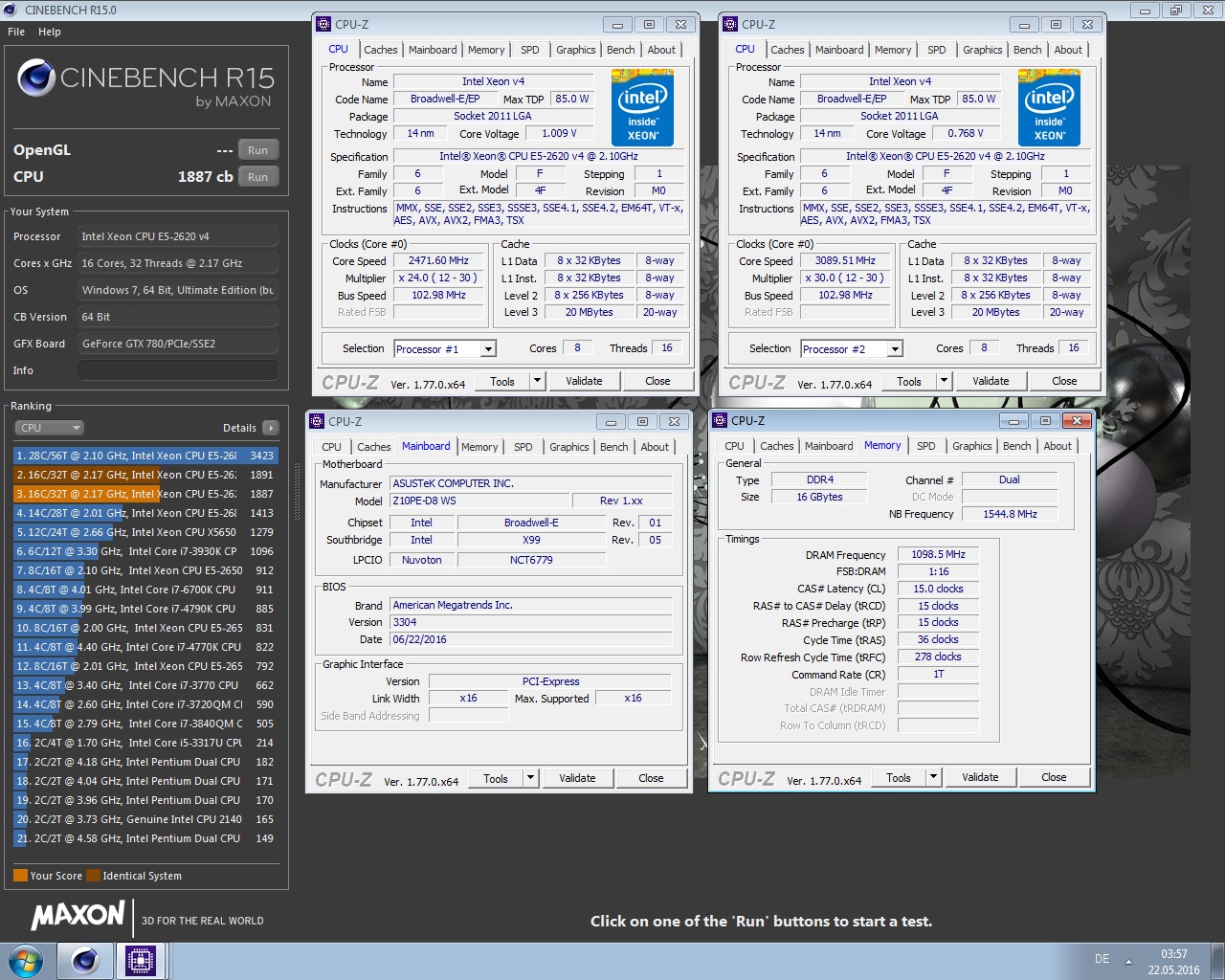Run the OpenGL benchmark
Screen dimensions: 1225x980
[258, 150]
